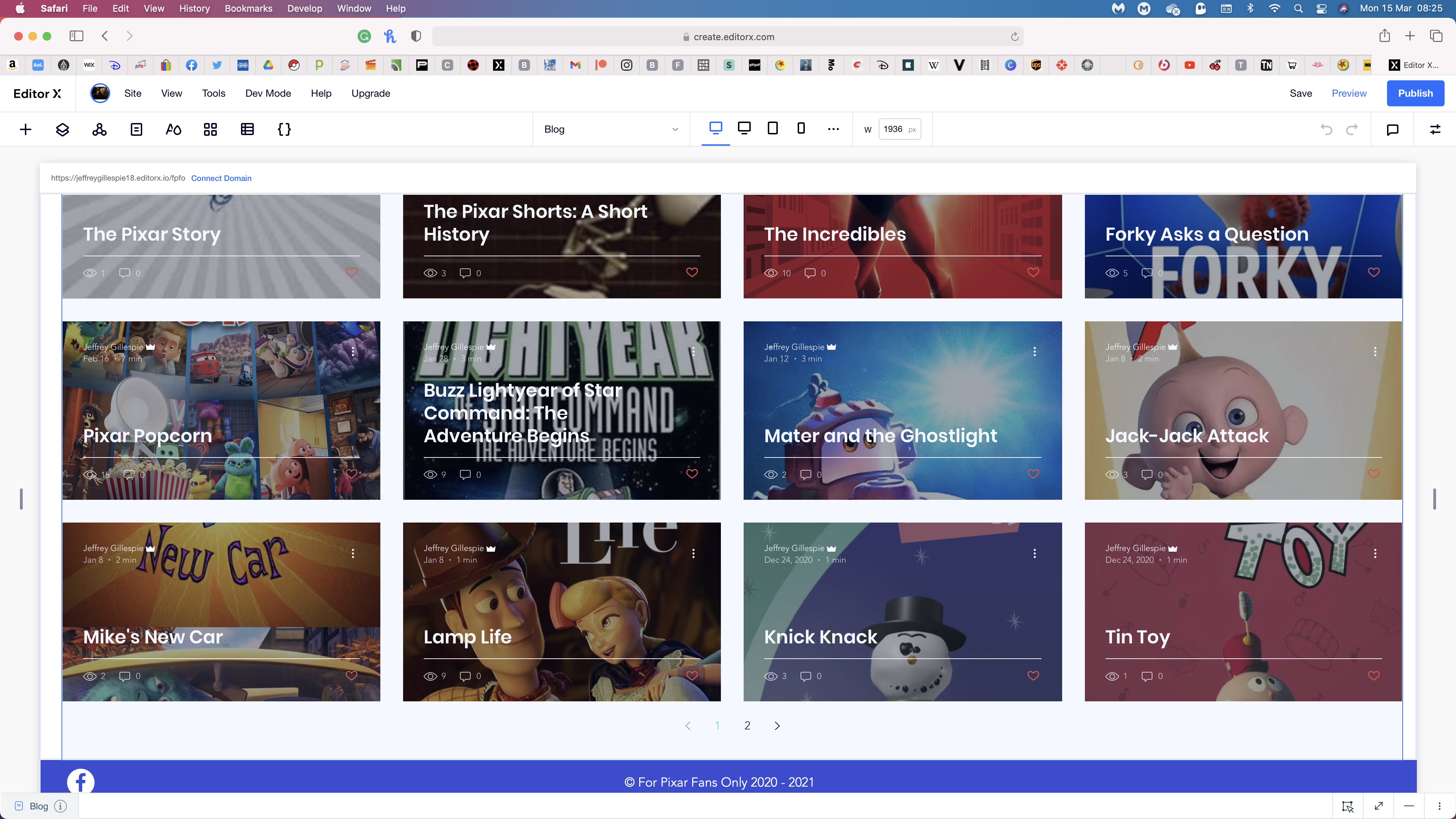Open the Dev Mode menu
This screenshot has width=1456, height=819.
click(268, 93)
